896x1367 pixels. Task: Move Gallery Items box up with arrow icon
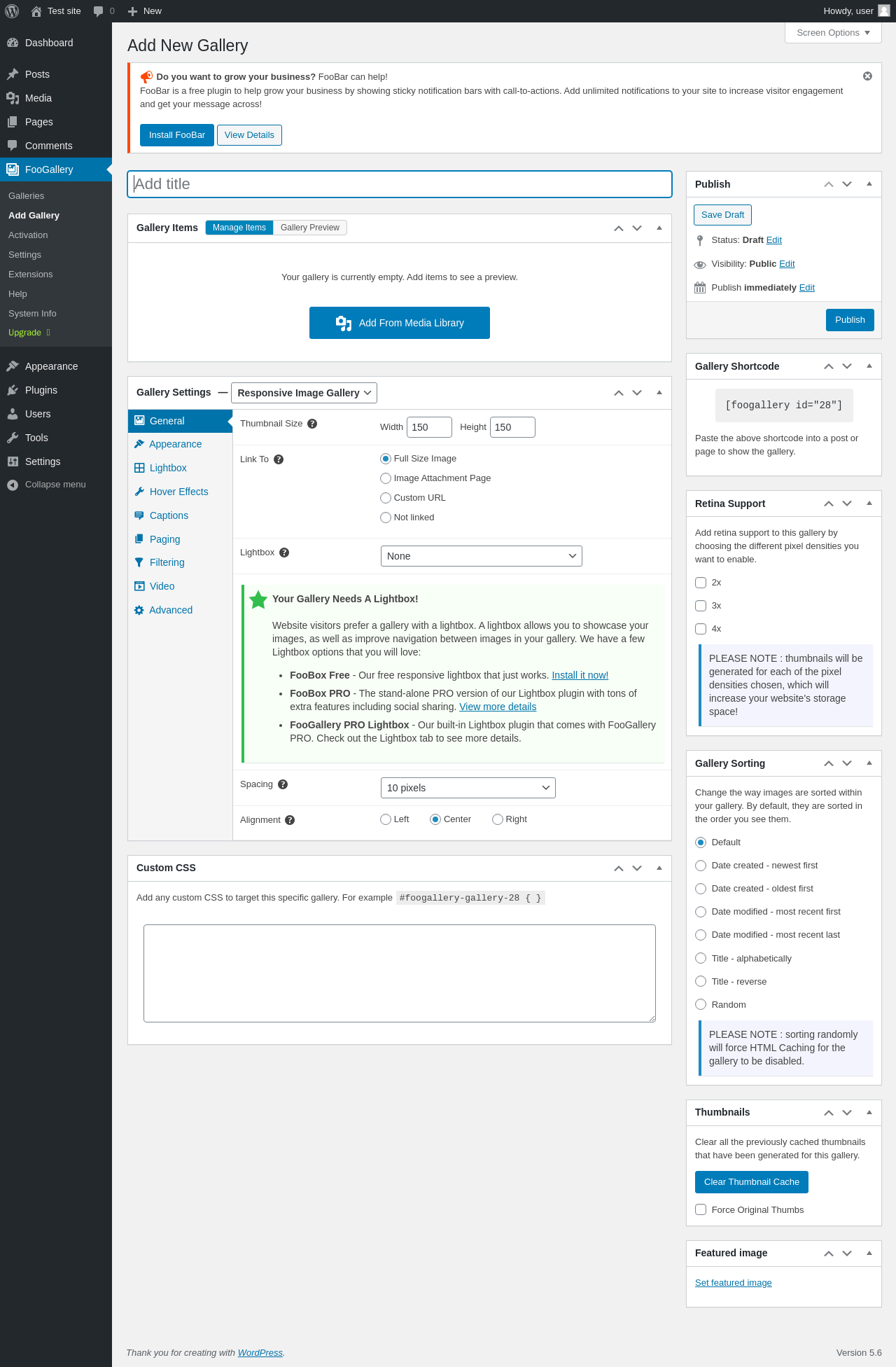pos(619,228)
